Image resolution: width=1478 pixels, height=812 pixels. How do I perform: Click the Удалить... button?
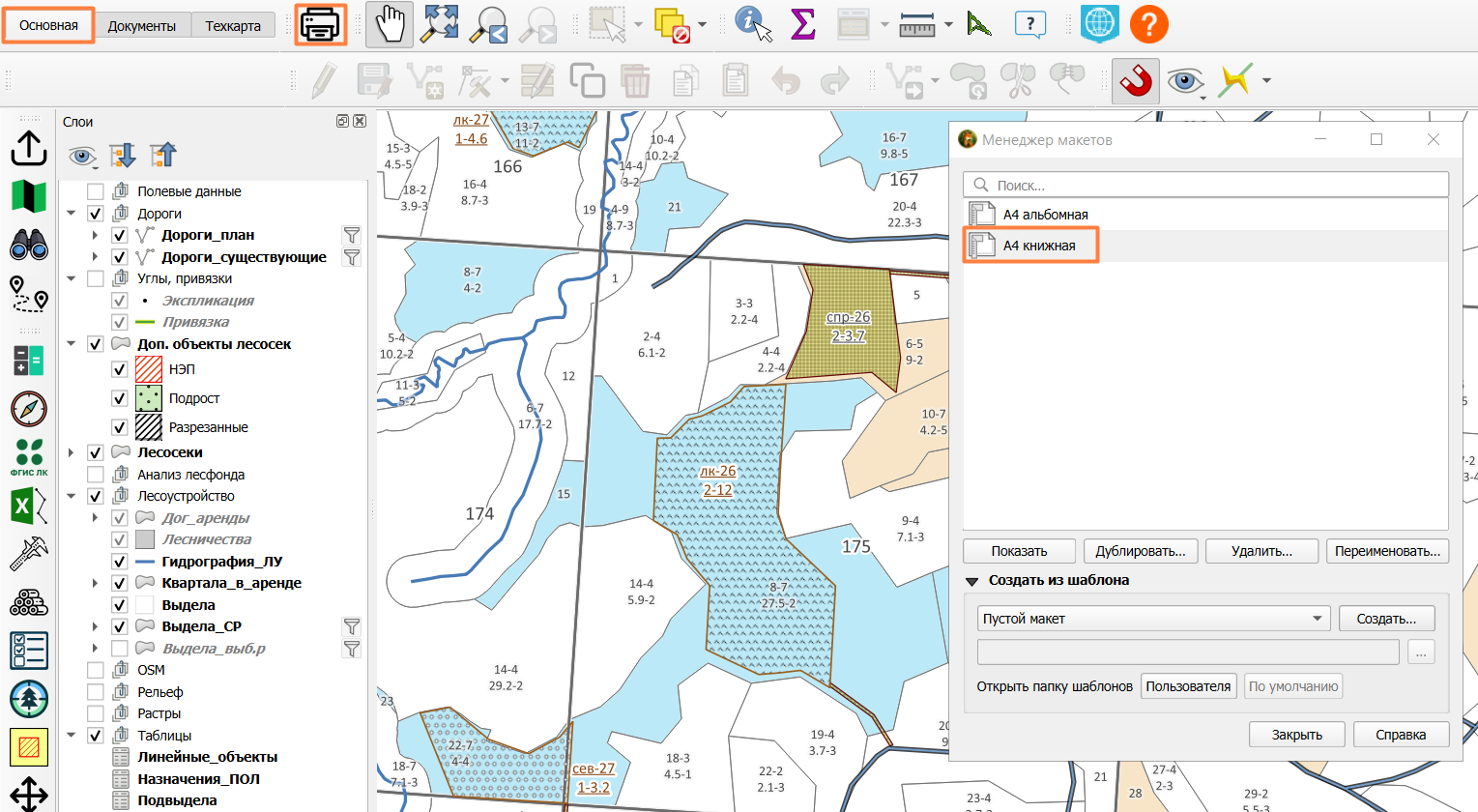(x=1262, y=551)
